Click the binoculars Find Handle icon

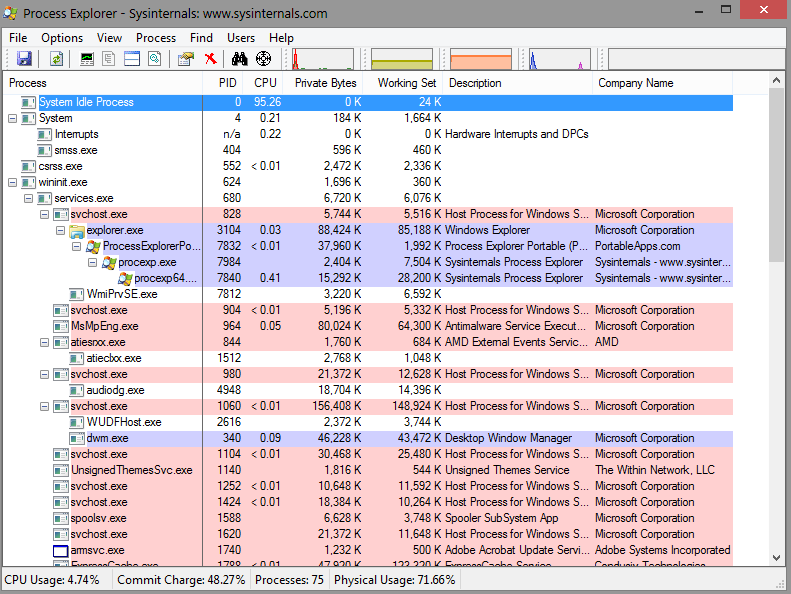coord(240,59)
